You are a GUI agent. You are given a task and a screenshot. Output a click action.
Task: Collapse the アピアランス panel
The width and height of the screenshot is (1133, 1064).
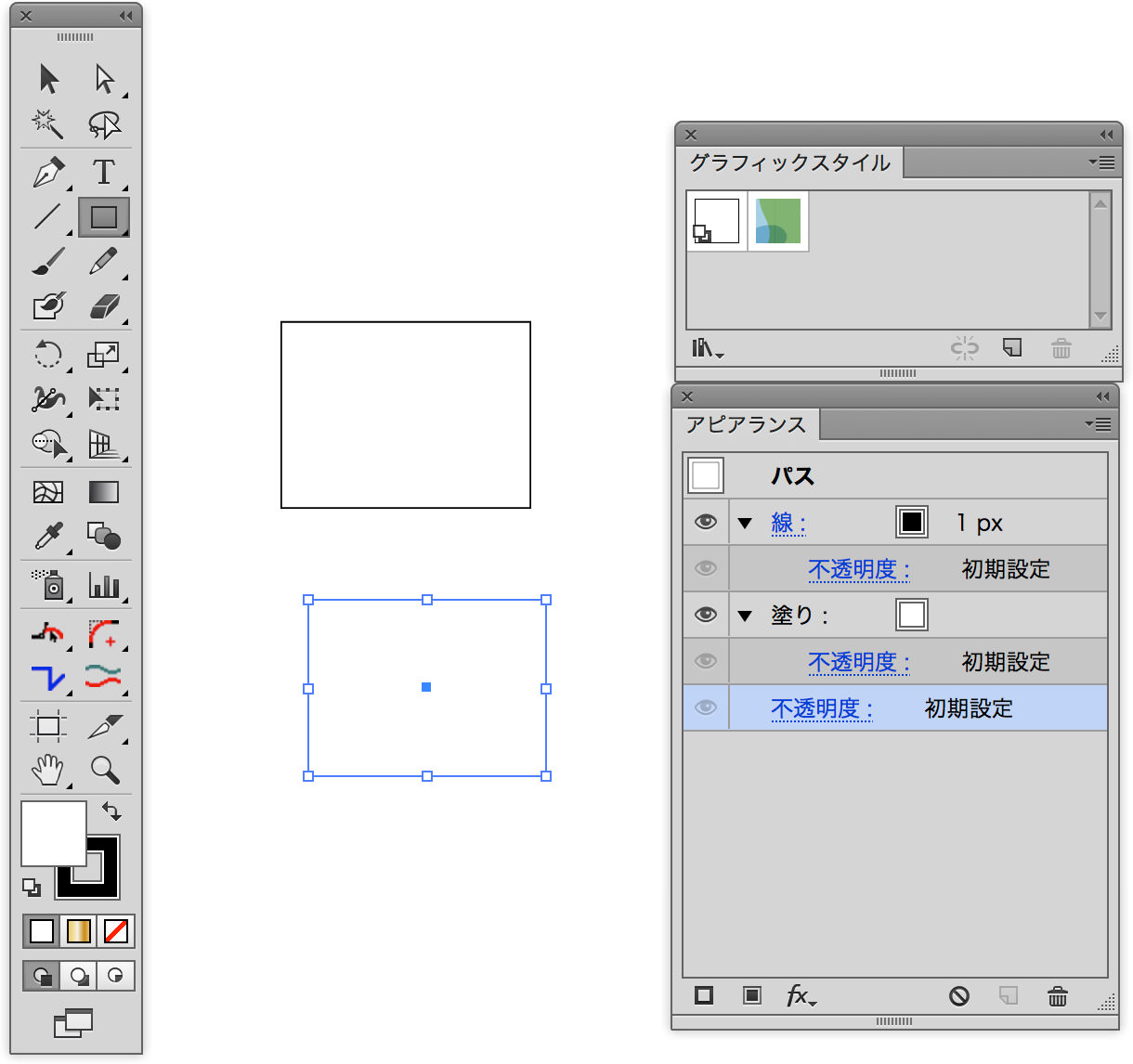(x=1102, y=396)
